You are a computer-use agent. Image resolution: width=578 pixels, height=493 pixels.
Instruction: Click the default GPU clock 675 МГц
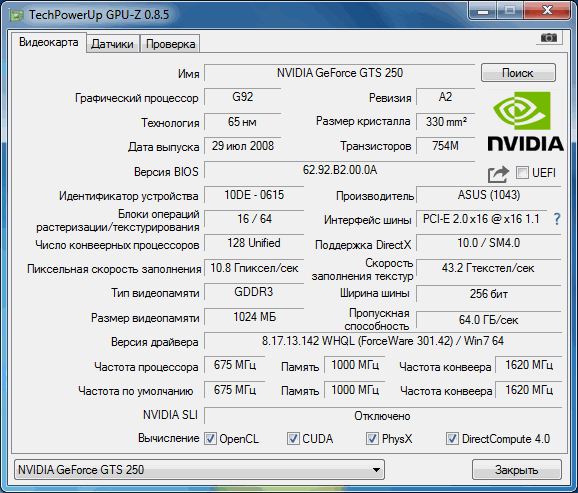click(x=235, y=390)
